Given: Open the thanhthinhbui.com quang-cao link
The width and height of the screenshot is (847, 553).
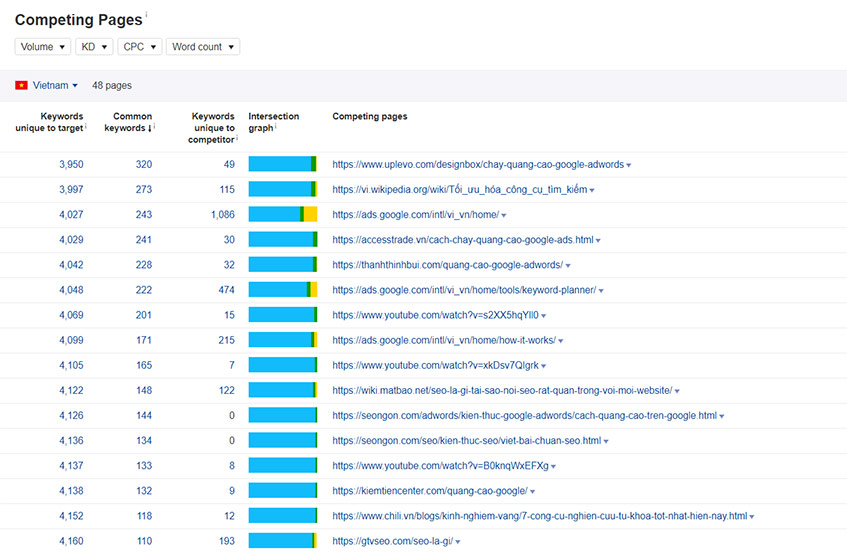Looking at the screenshot, I should tap(448, 265).
